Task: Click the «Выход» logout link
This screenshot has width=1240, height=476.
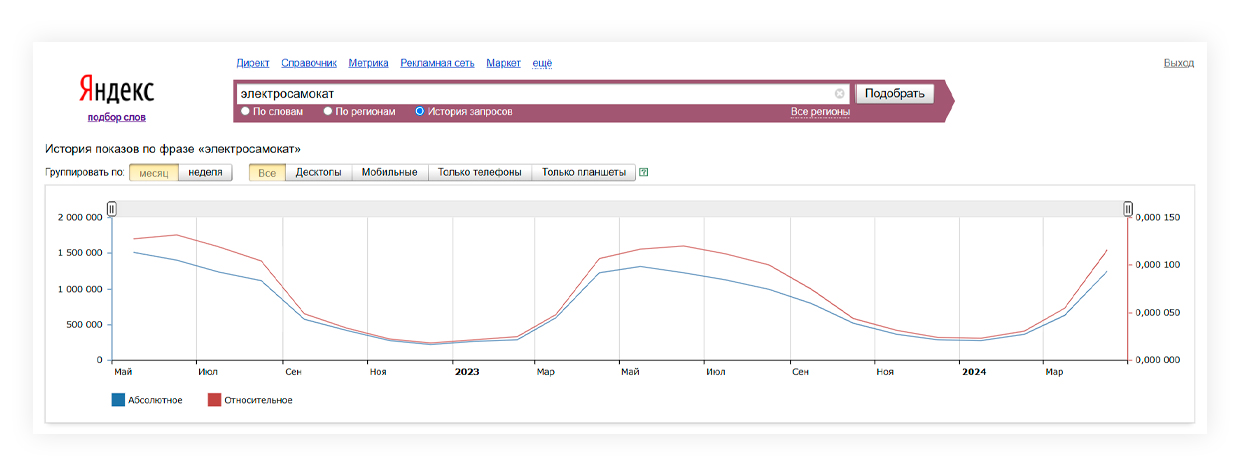Action: (x=1178, y=63)
